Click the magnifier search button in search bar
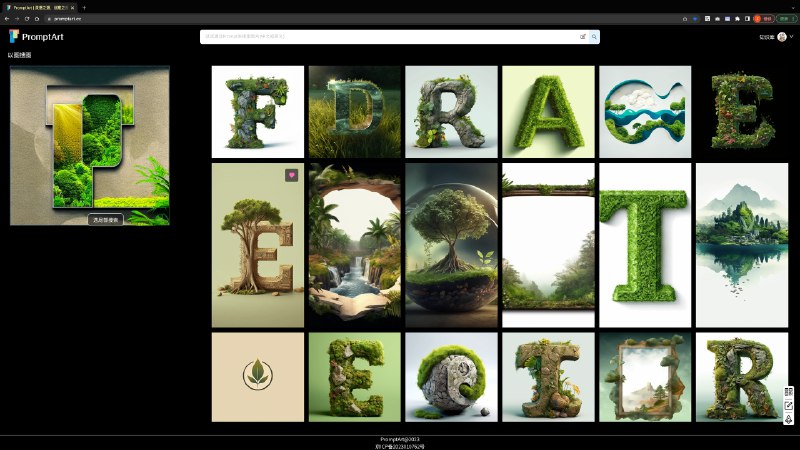This screenshot has height=450, width=800. 594,37
